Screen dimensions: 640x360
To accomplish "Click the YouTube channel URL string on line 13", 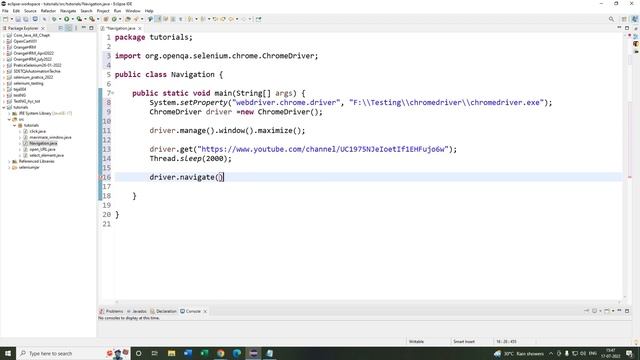I will point(324,149).
